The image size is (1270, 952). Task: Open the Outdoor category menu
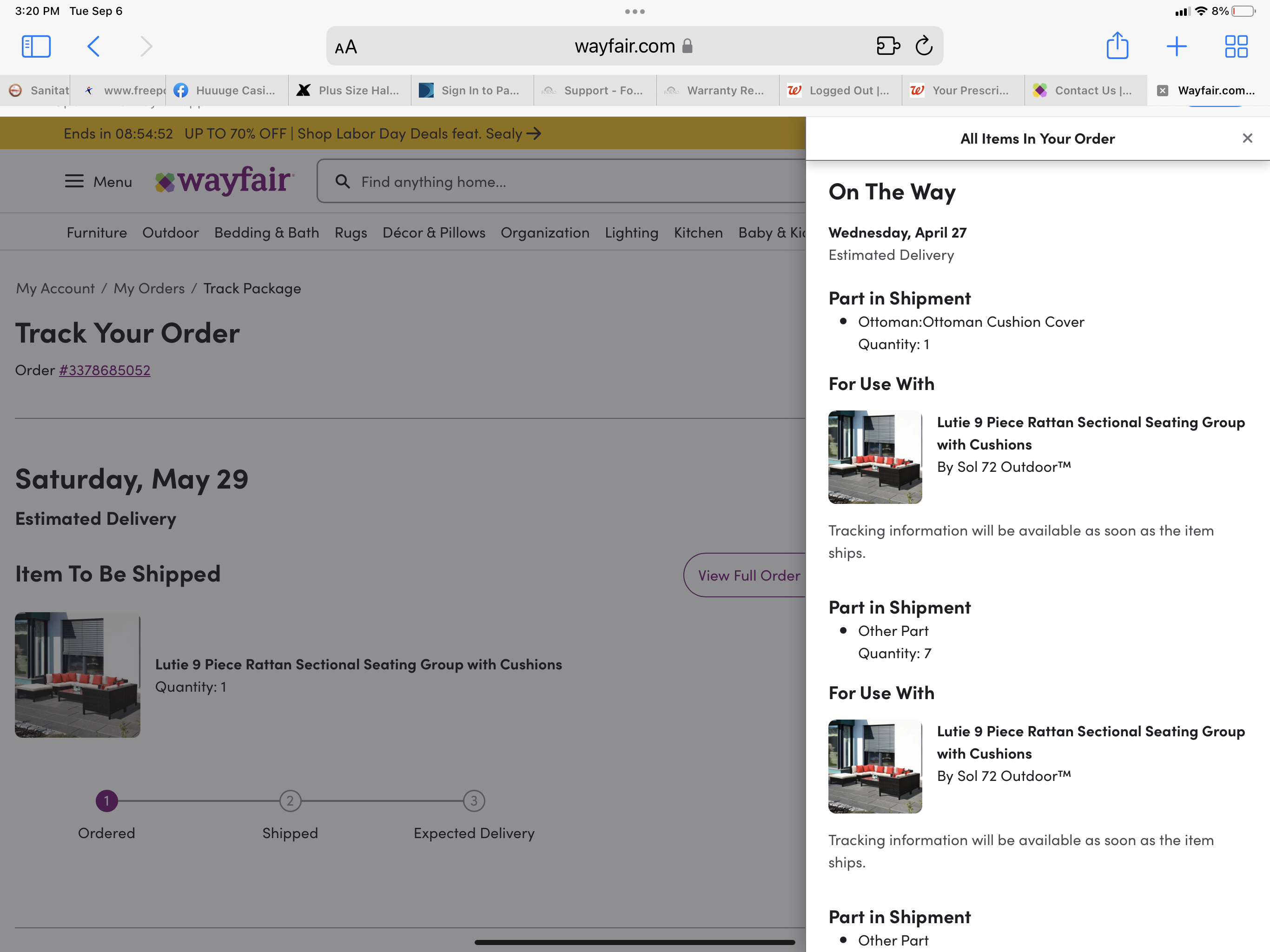170,232
